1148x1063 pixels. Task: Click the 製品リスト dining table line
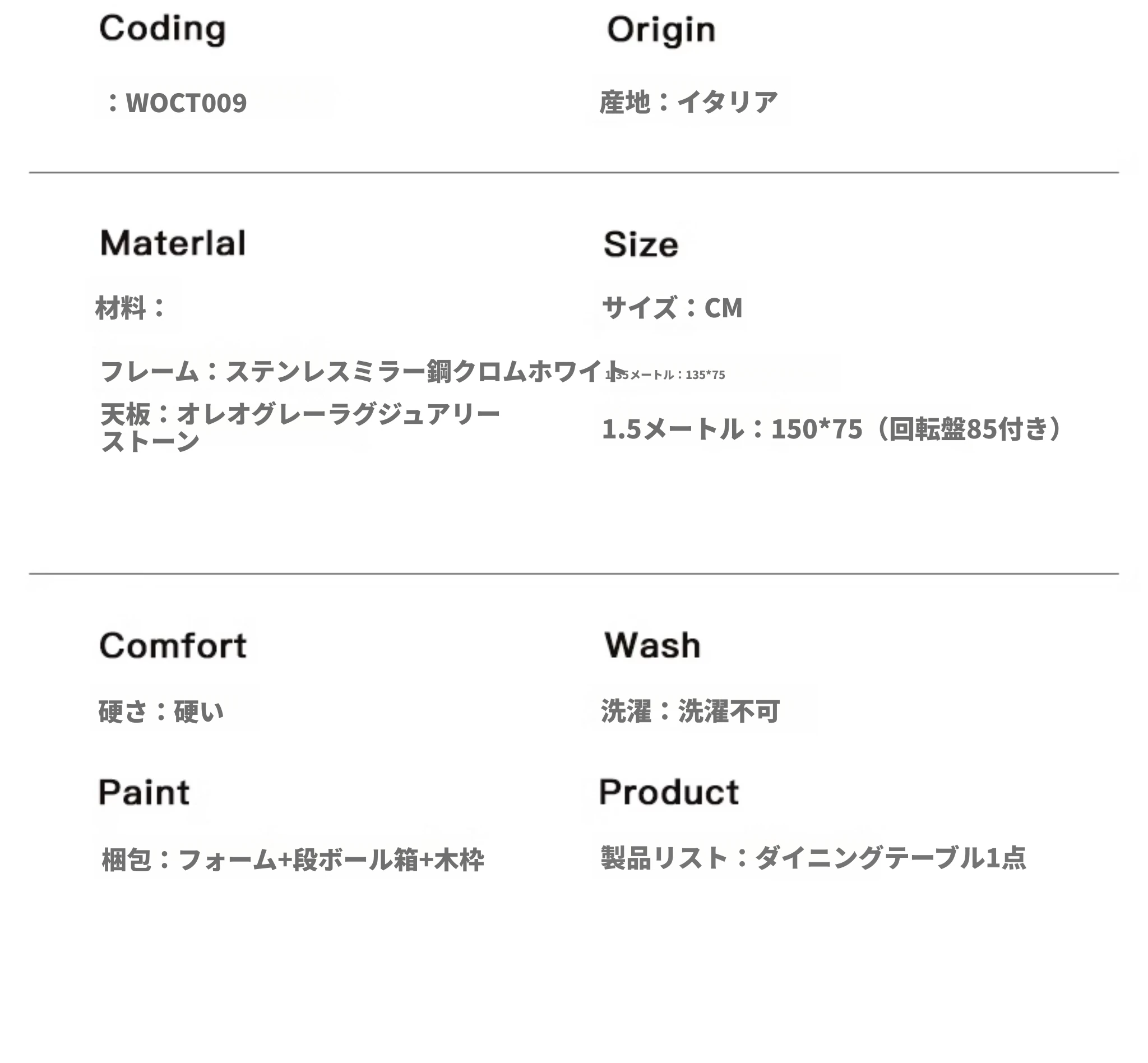tap(813, 858)
